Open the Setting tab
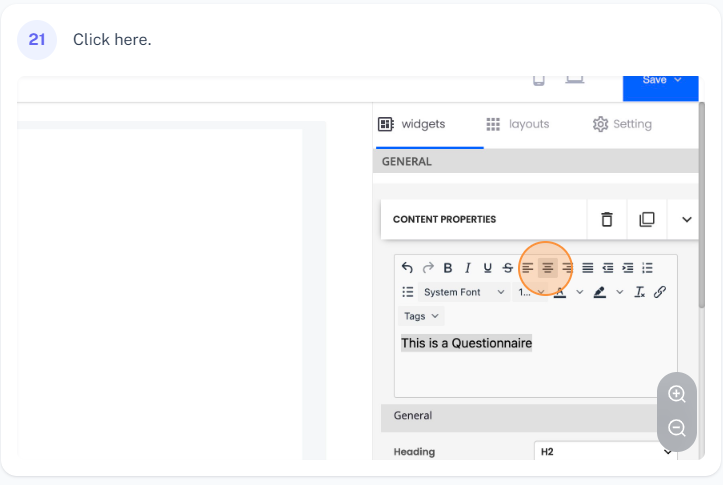 point(622,124)
